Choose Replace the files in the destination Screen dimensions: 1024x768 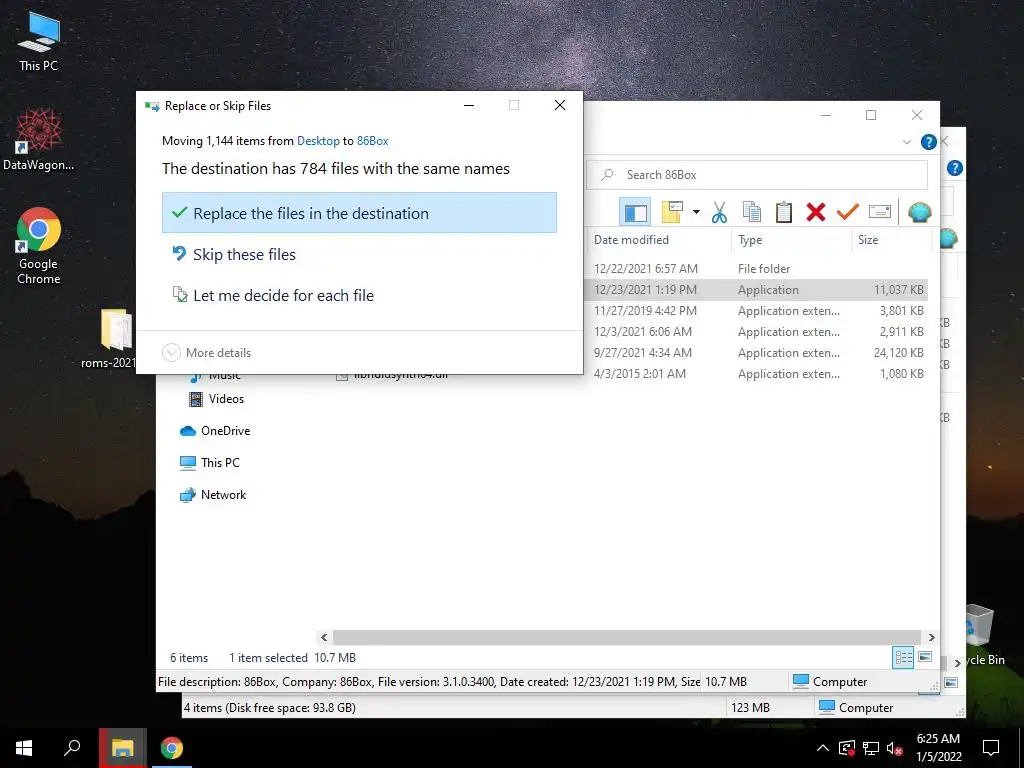[359, 213]
